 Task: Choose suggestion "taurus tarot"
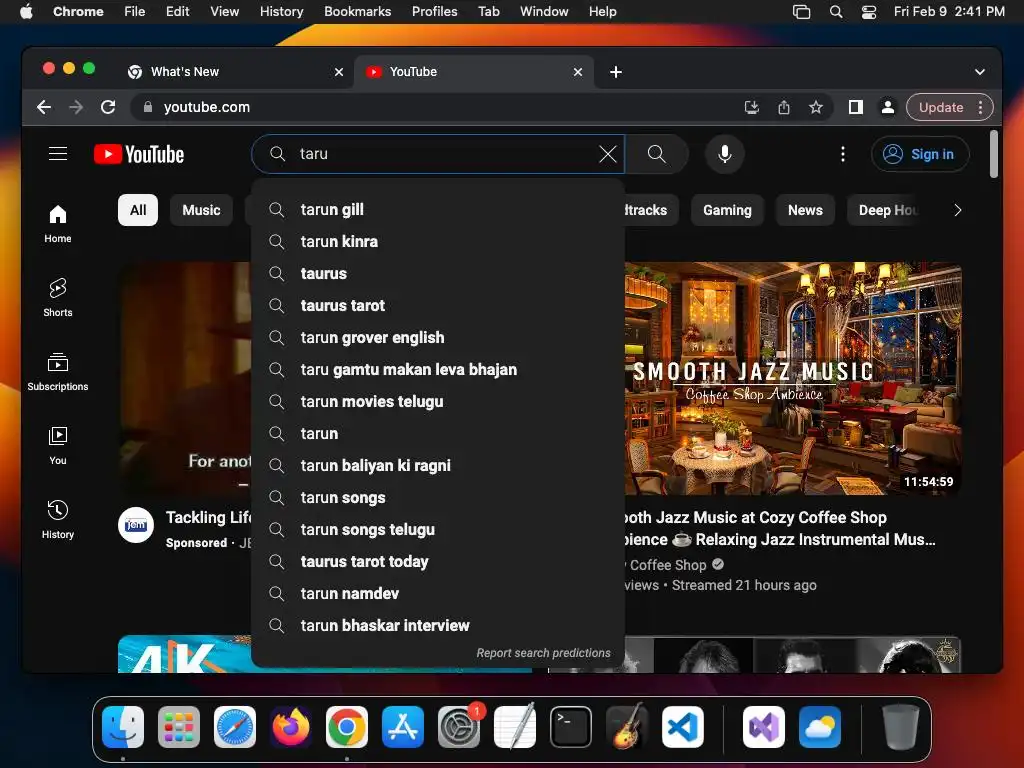[438, 306]
